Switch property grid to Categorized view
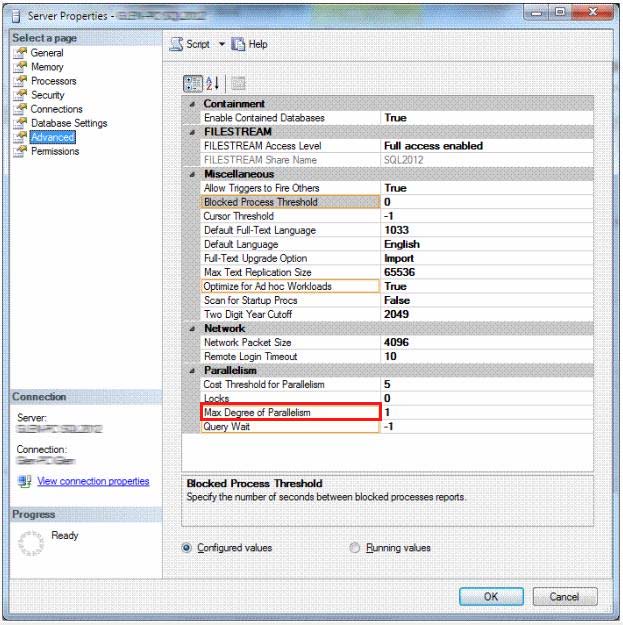 click(193, 84)
